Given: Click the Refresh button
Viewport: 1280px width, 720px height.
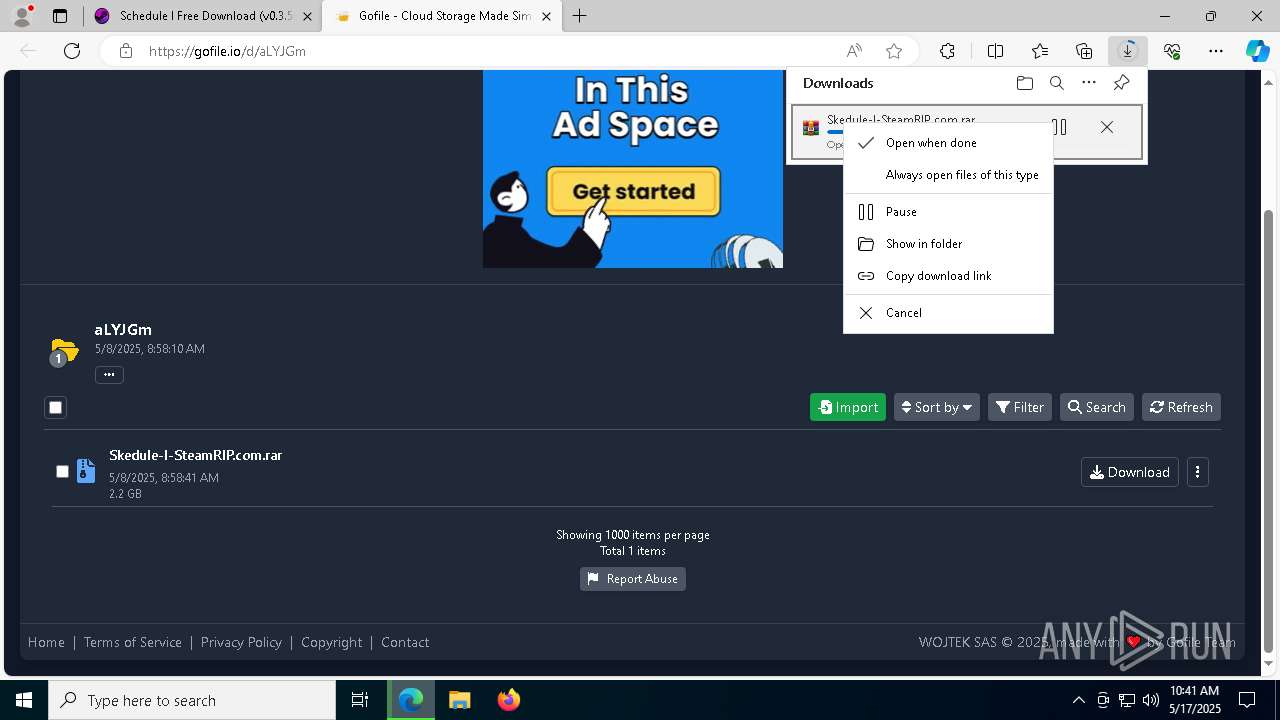Looking at the screenshot, I should pyautogui.click(x=1181, y=407).
